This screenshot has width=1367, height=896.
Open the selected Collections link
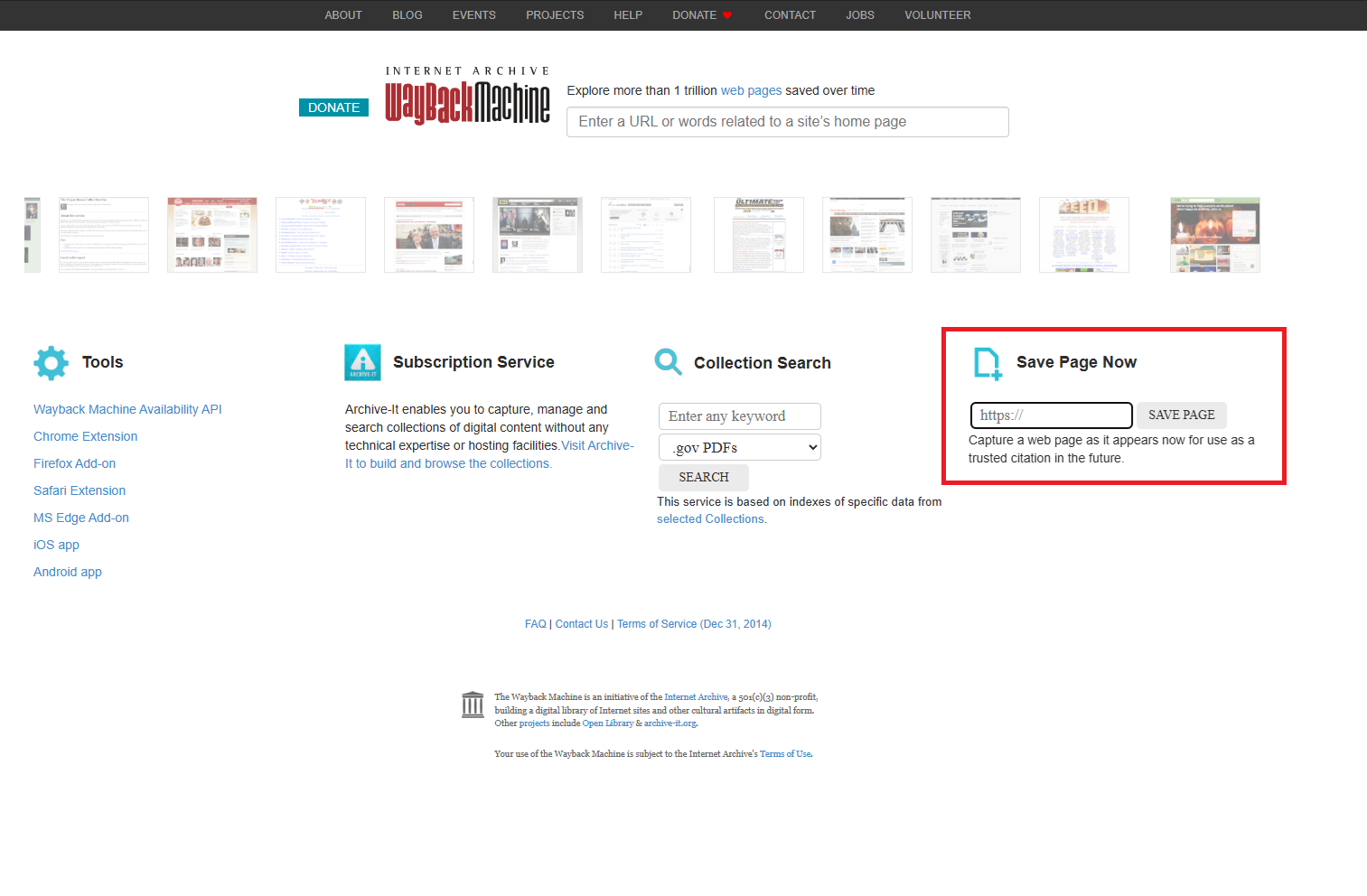click(710, 519)
